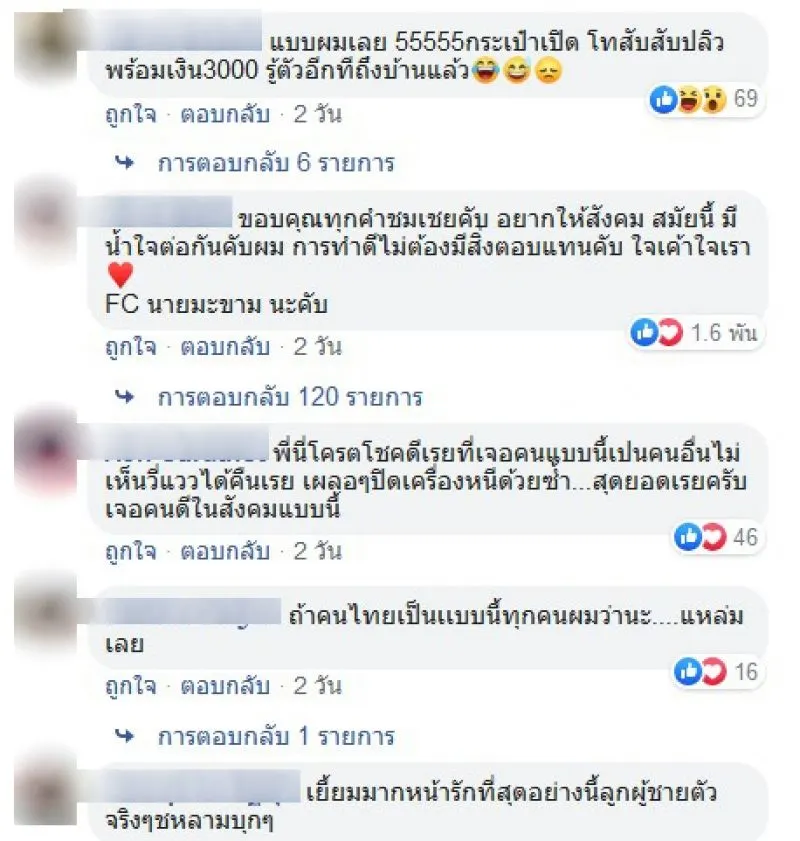Click ถูกใจ under the comment with 46 reactions
800x841 pixels.
(131, 552)
